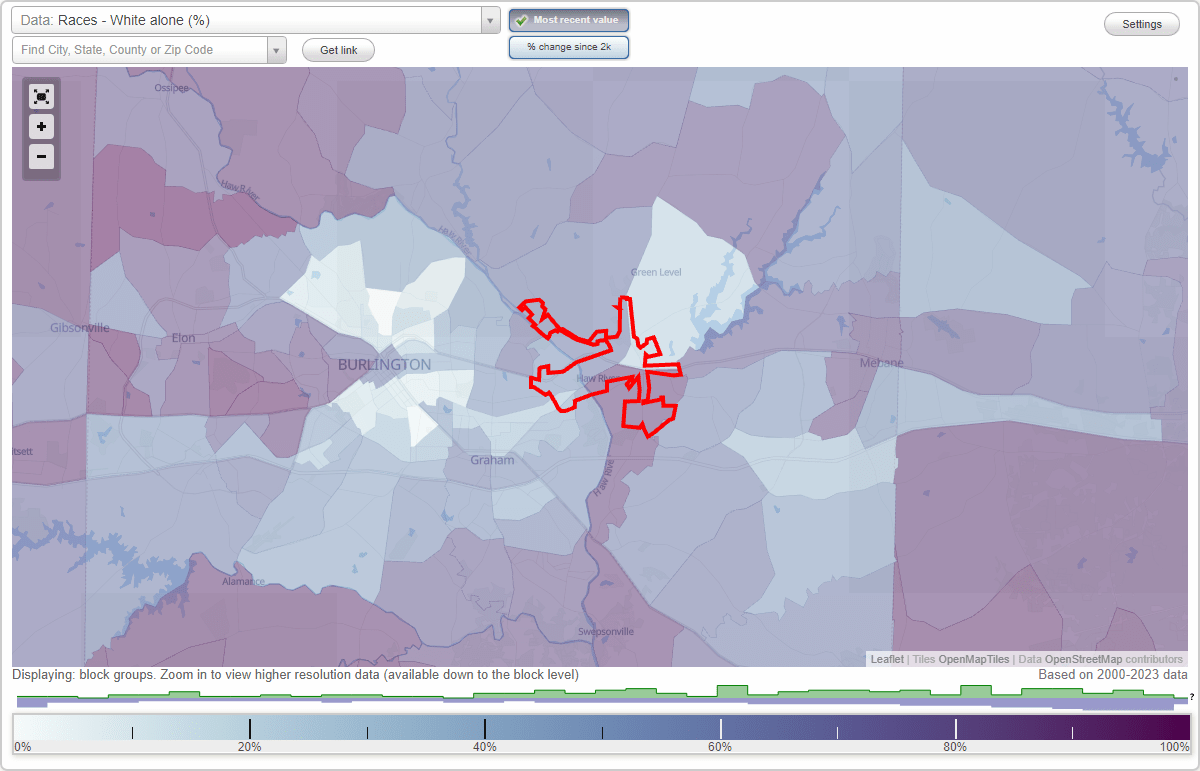1200x771 pixels.
Task: Expand the Data field's right-side chevron
Action: 488,19
